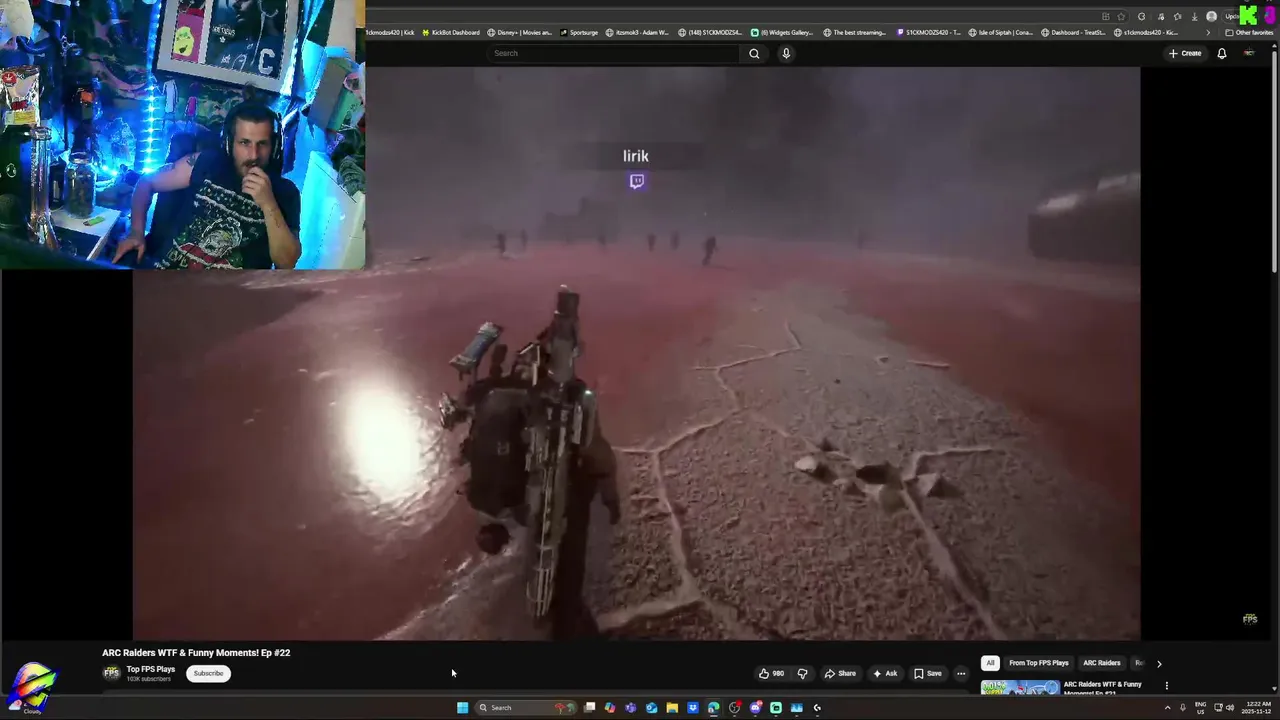
Task: Open the Widgets Gallery bookmark
Action: pos(782,32)
